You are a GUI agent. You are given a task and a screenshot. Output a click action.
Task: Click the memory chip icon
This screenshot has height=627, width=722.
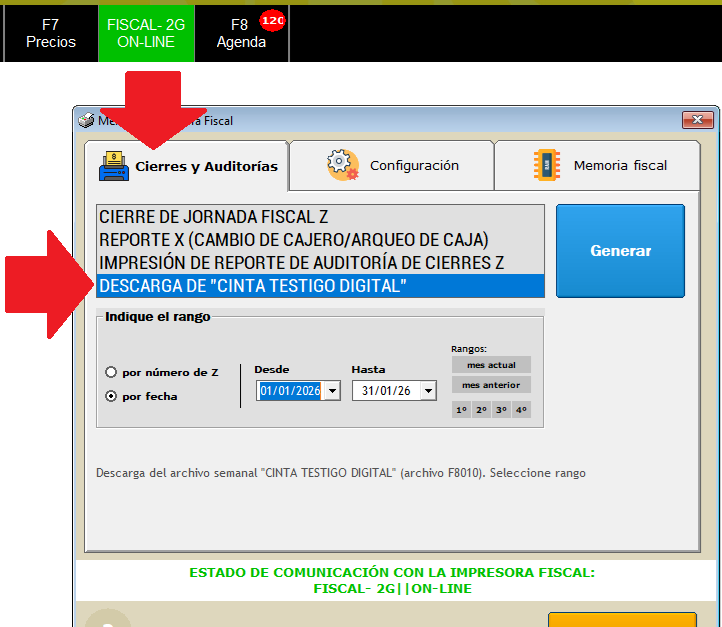pyautogui.click(x=547, y=165)
